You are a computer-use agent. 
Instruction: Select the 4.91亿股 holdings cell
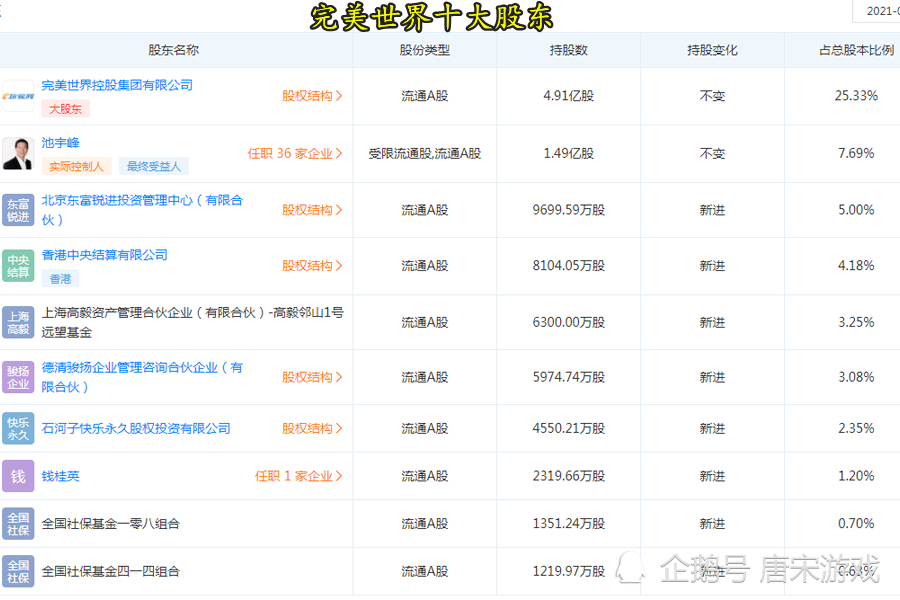pyautogui.click(x=569, y=96)
